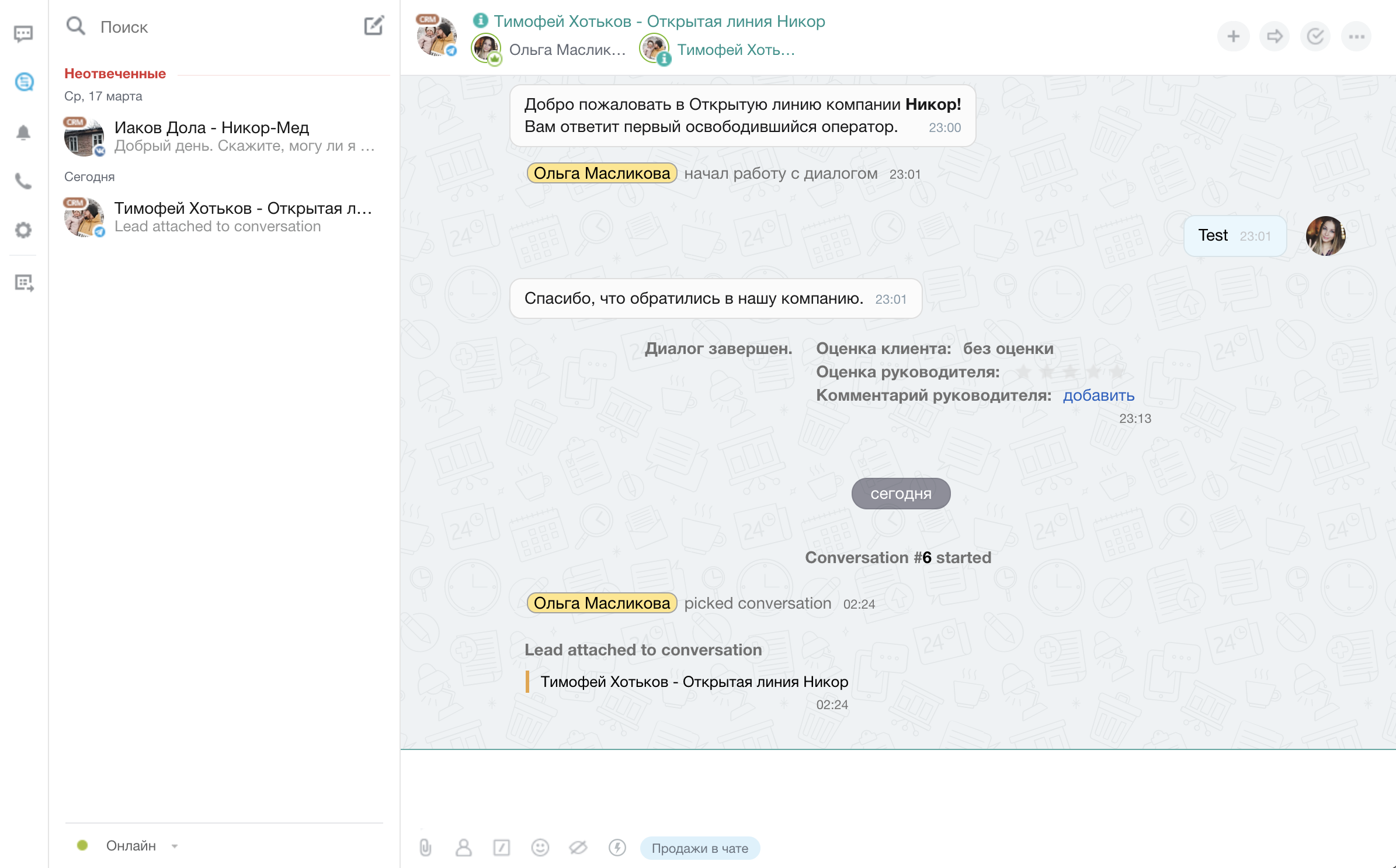Open the settings gear icon
The width and height of the screenshot is (1396, 868).
[23, 230]
